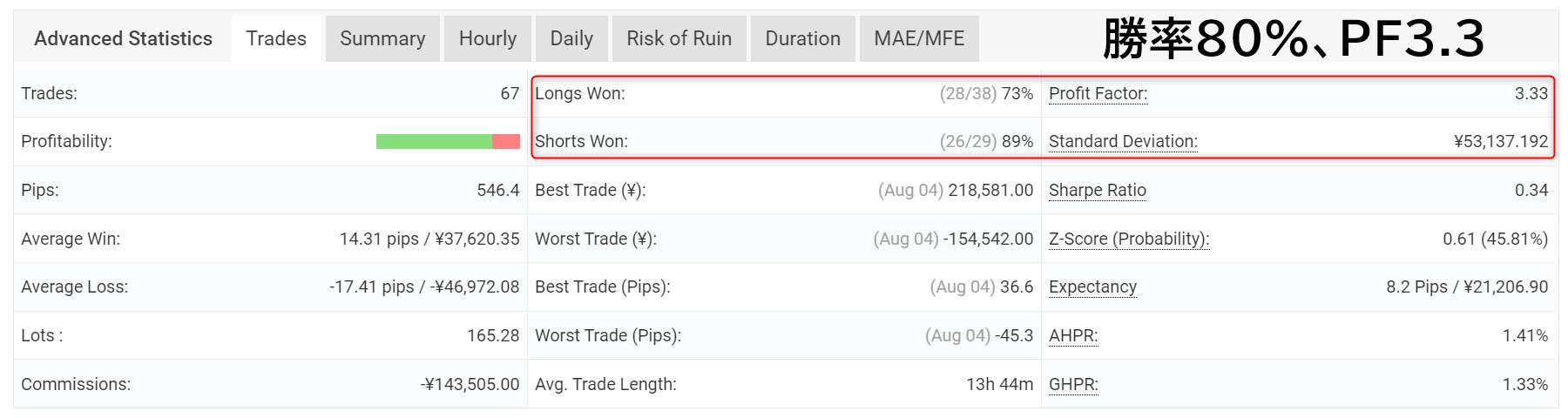This screenshot has width=1568, height=418.
Task: View the Risk of Ruin tab
Action: point(679,38)
